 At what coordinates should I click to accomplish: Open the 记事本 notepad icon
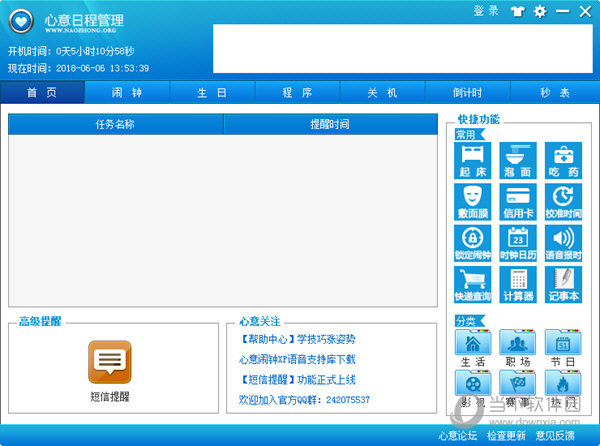point(563,285)
